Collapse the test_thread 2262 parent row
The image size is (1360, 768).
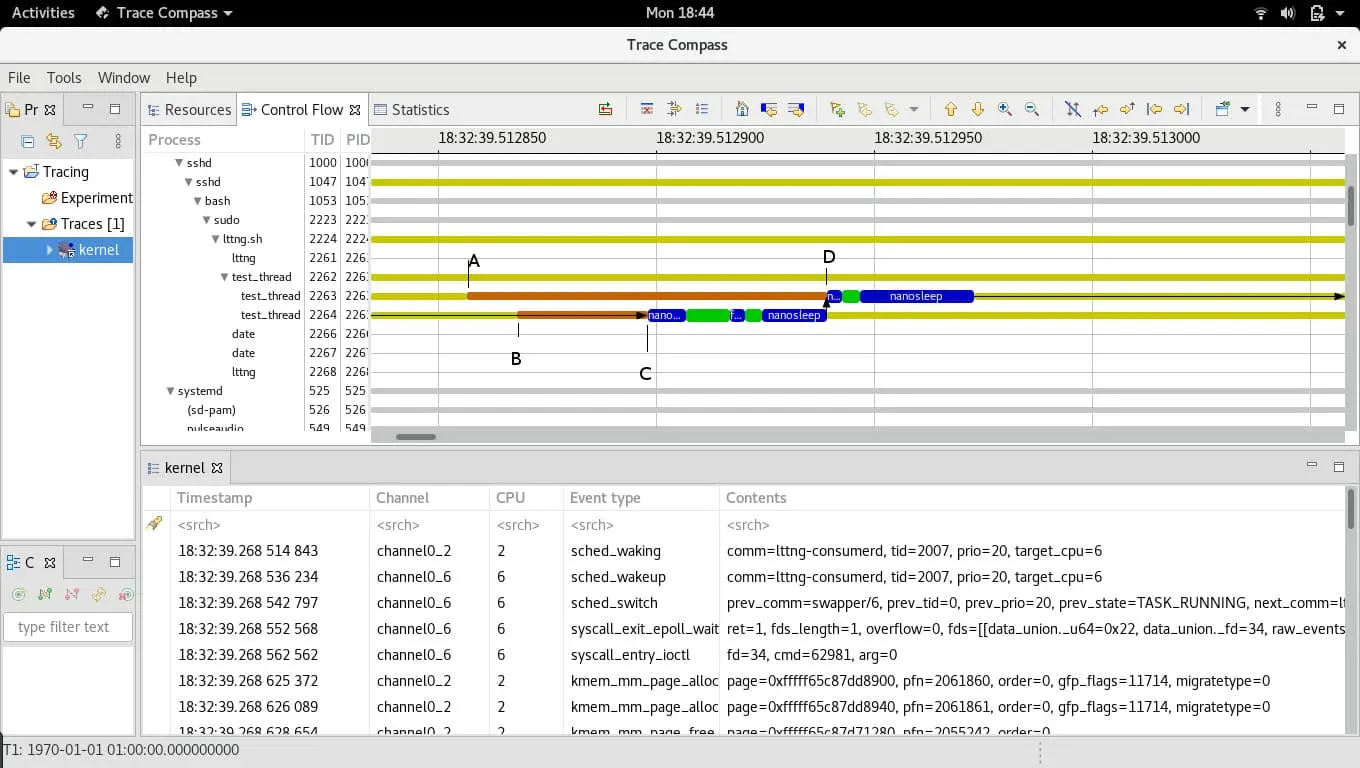tap(225, 277)
